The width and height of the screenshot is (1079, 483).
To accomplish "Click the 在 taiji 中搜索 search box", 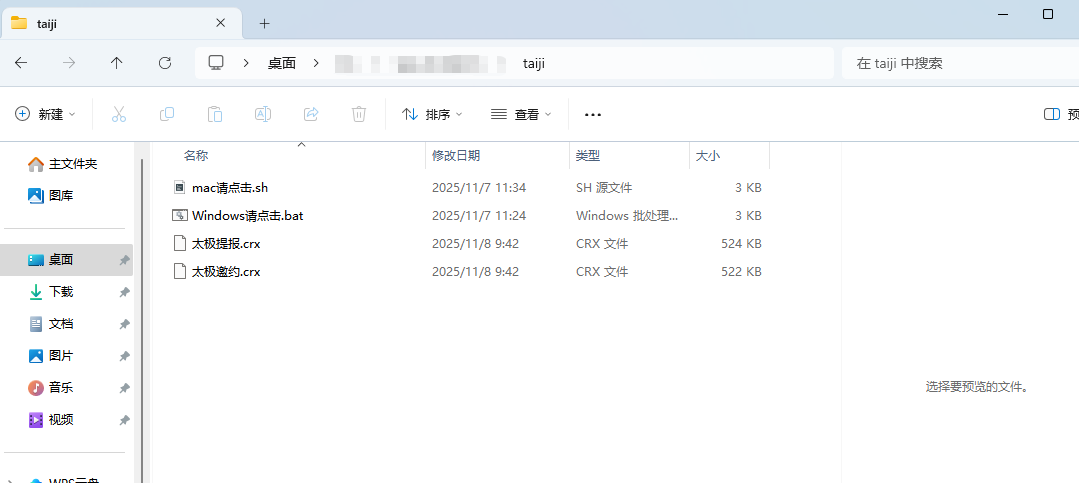I will 955,63.
